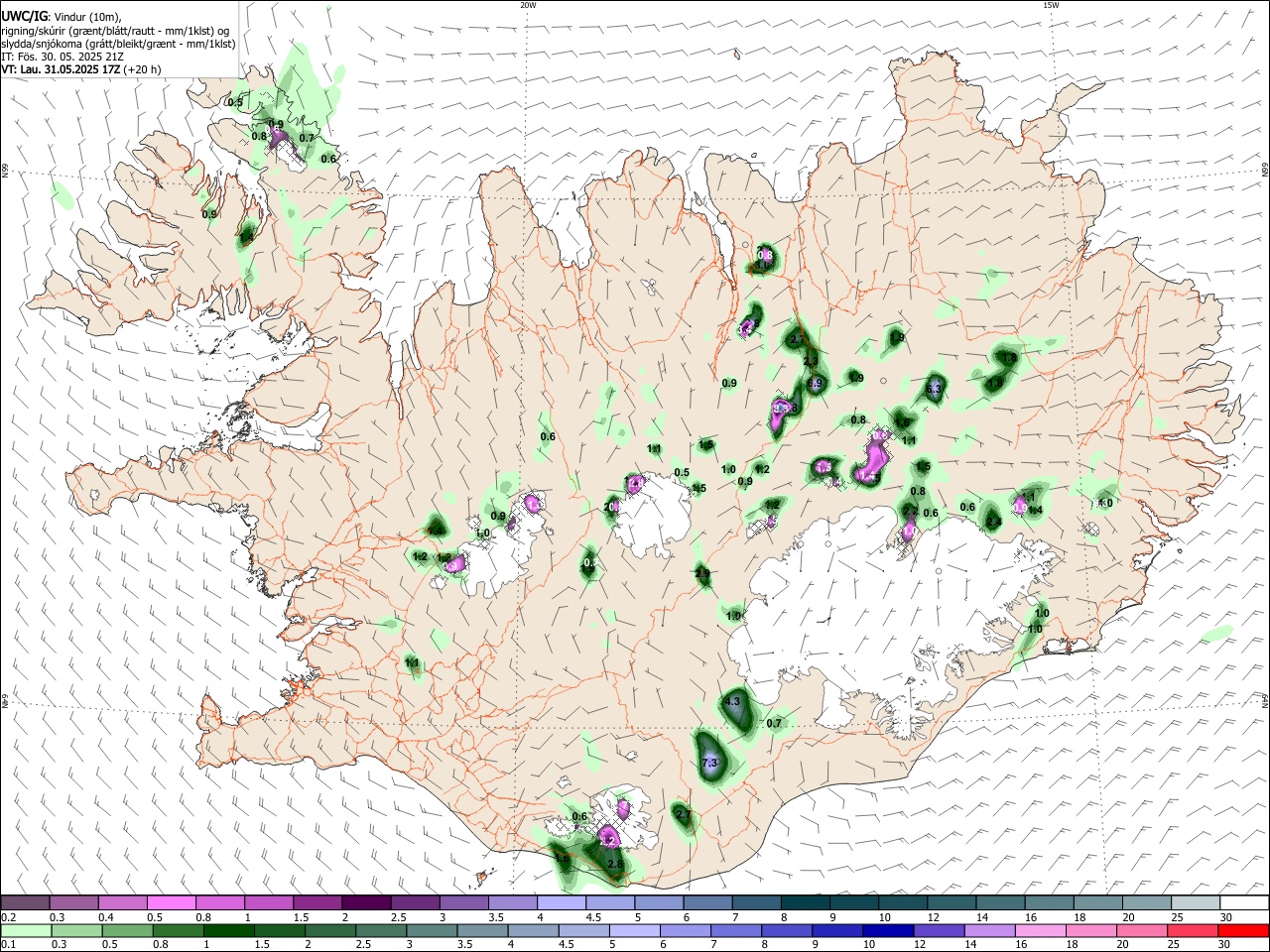Click the 7.3 precipitation value on the map
The height and width of the screenshot is (952, 1270).
click(x=709, y=763)
